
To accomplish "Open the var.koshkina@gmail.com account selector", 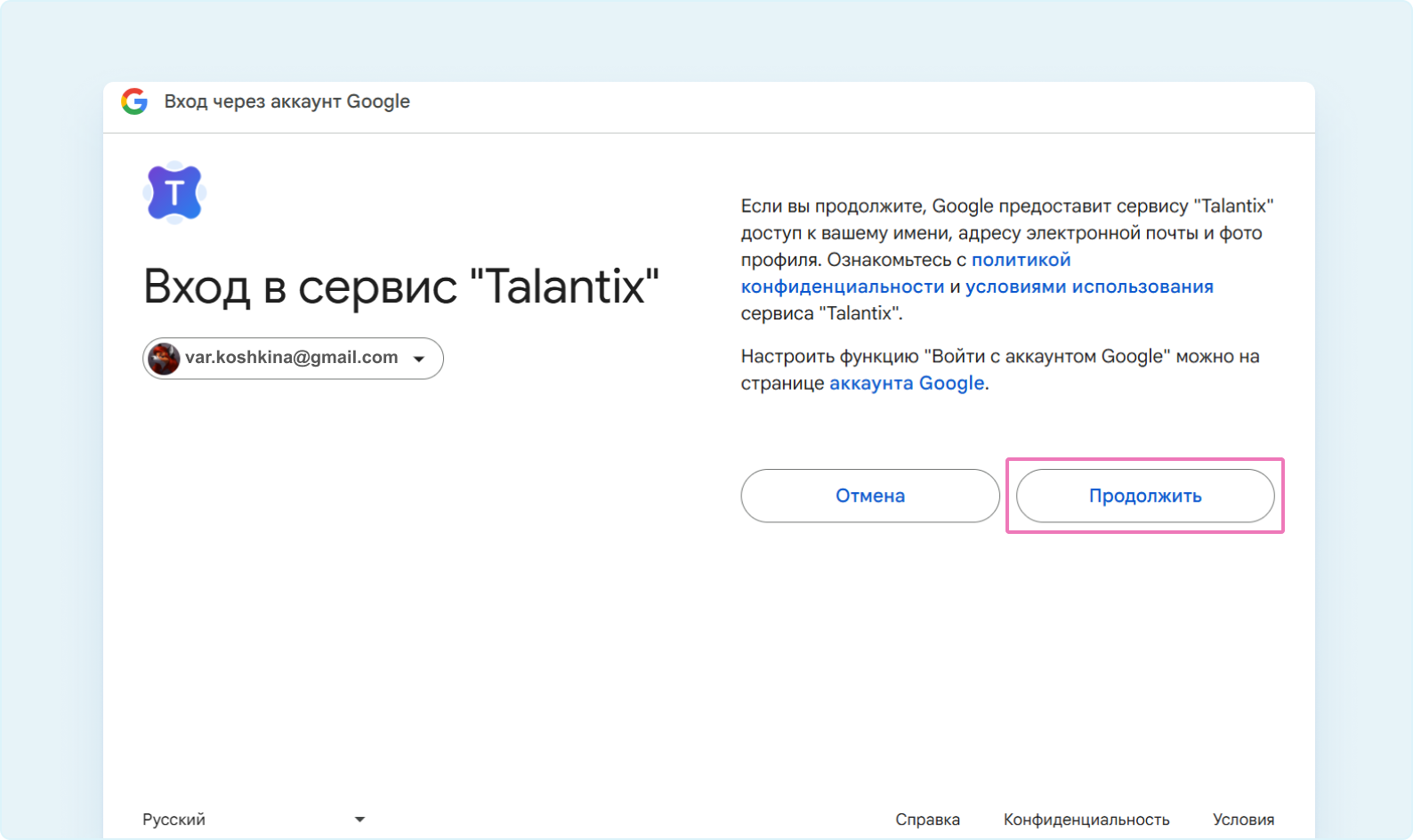I will pyautogui.click(x=293, y=359).
